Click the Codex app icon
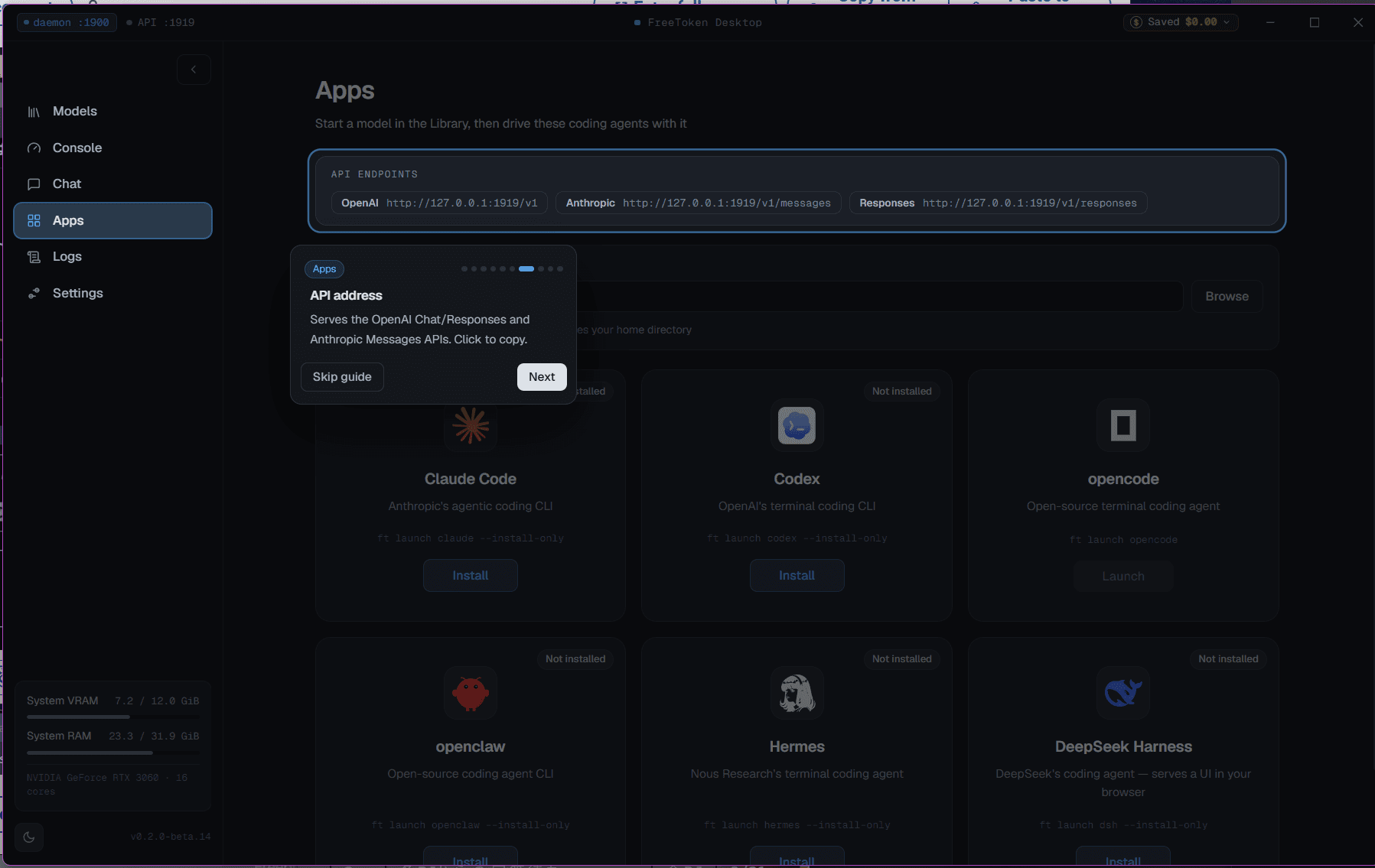The image size is (1375, 868). (797, 425)
